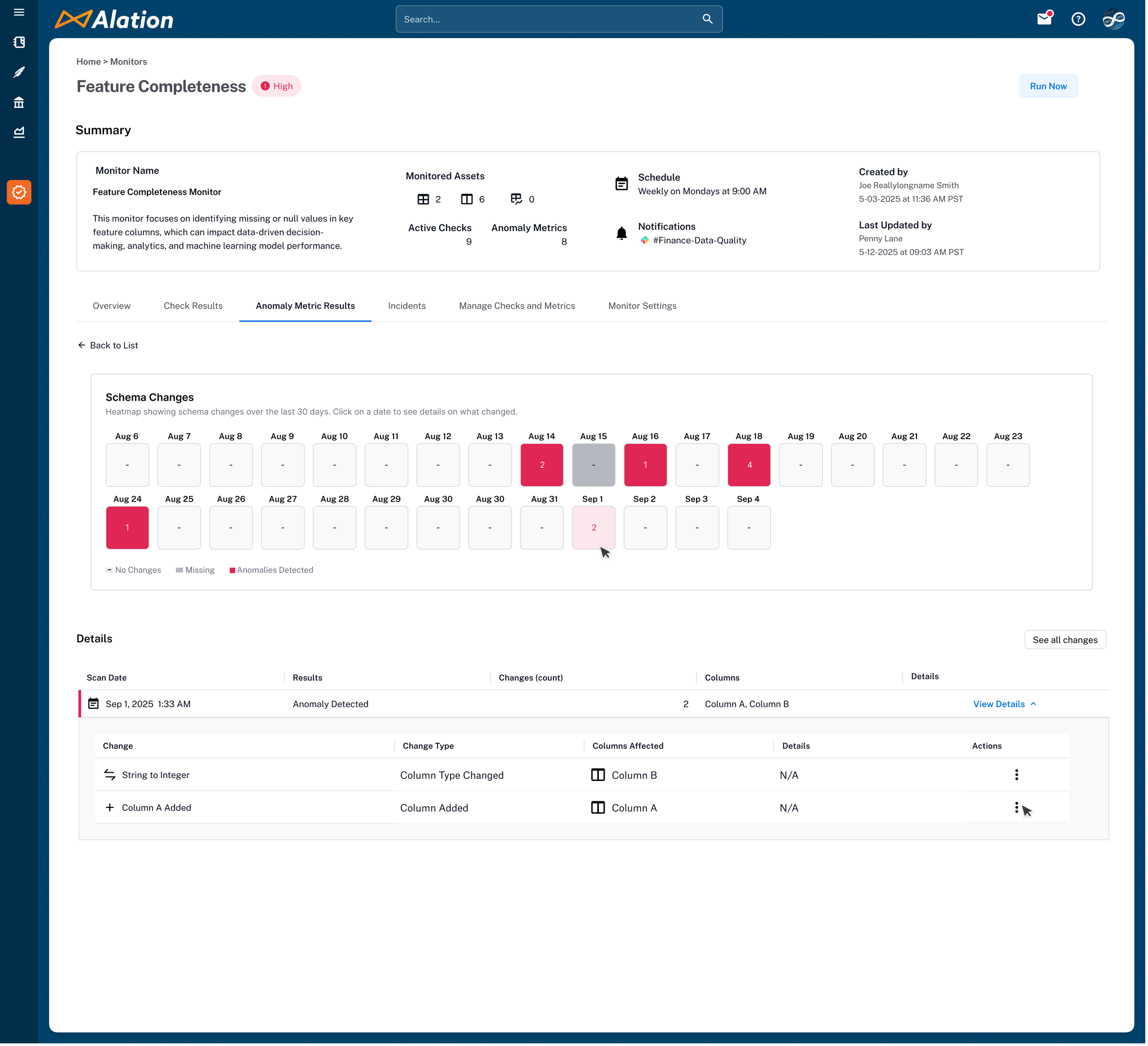Screen dimensions: 1148x1046
Task: Switch to the Check Results tab
Action: pyautogui.click(x=193, y=306)
